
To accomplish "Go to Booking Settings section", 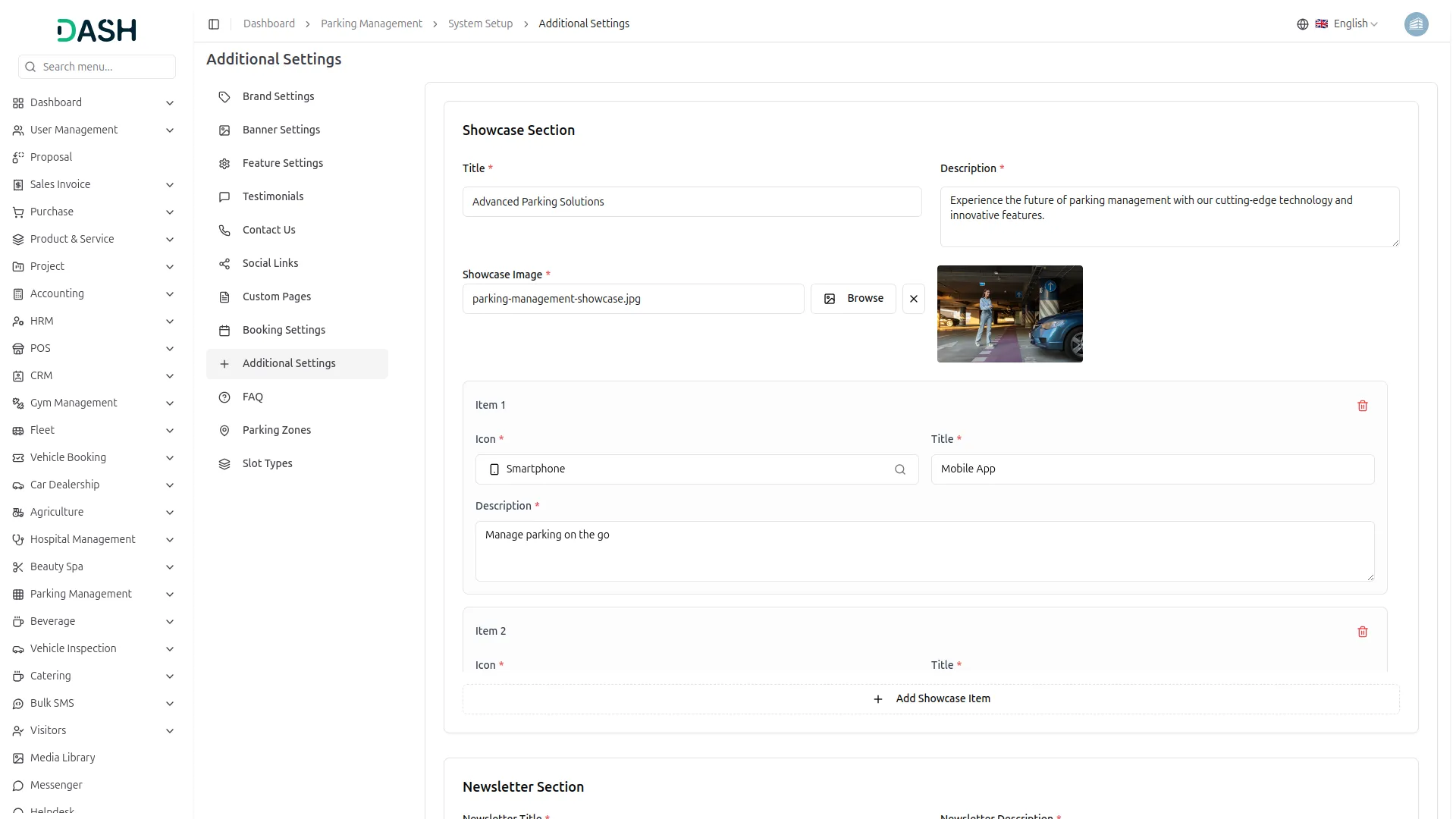I will click(284, 330).
